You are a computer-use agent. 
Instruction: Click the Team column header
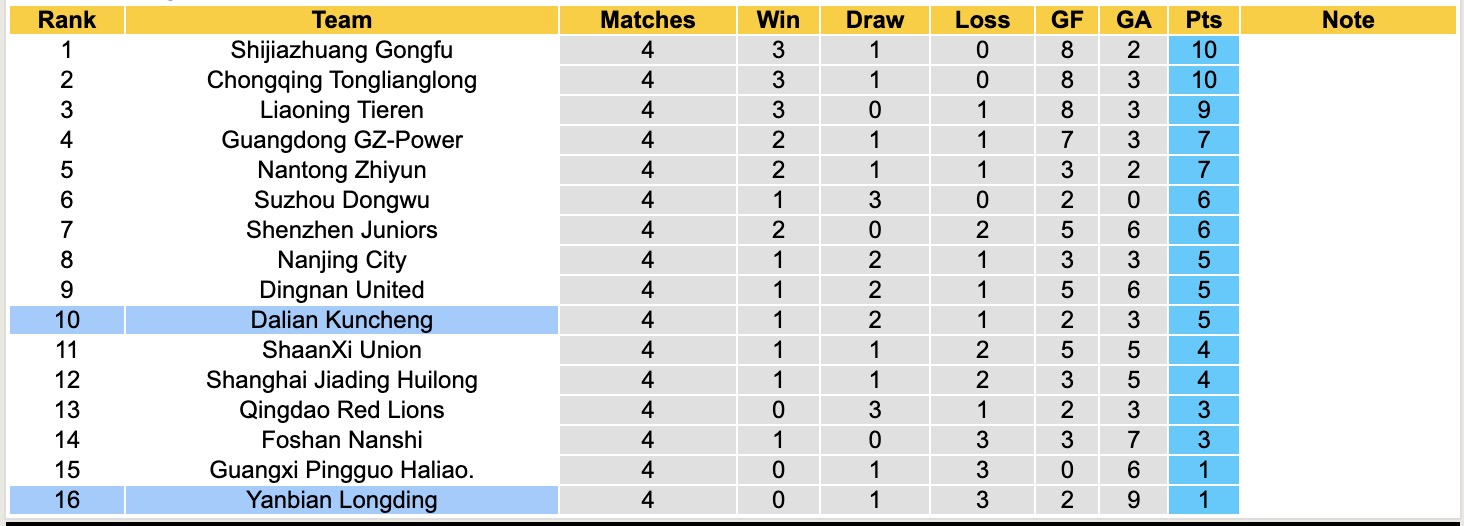tap(342, 20)
